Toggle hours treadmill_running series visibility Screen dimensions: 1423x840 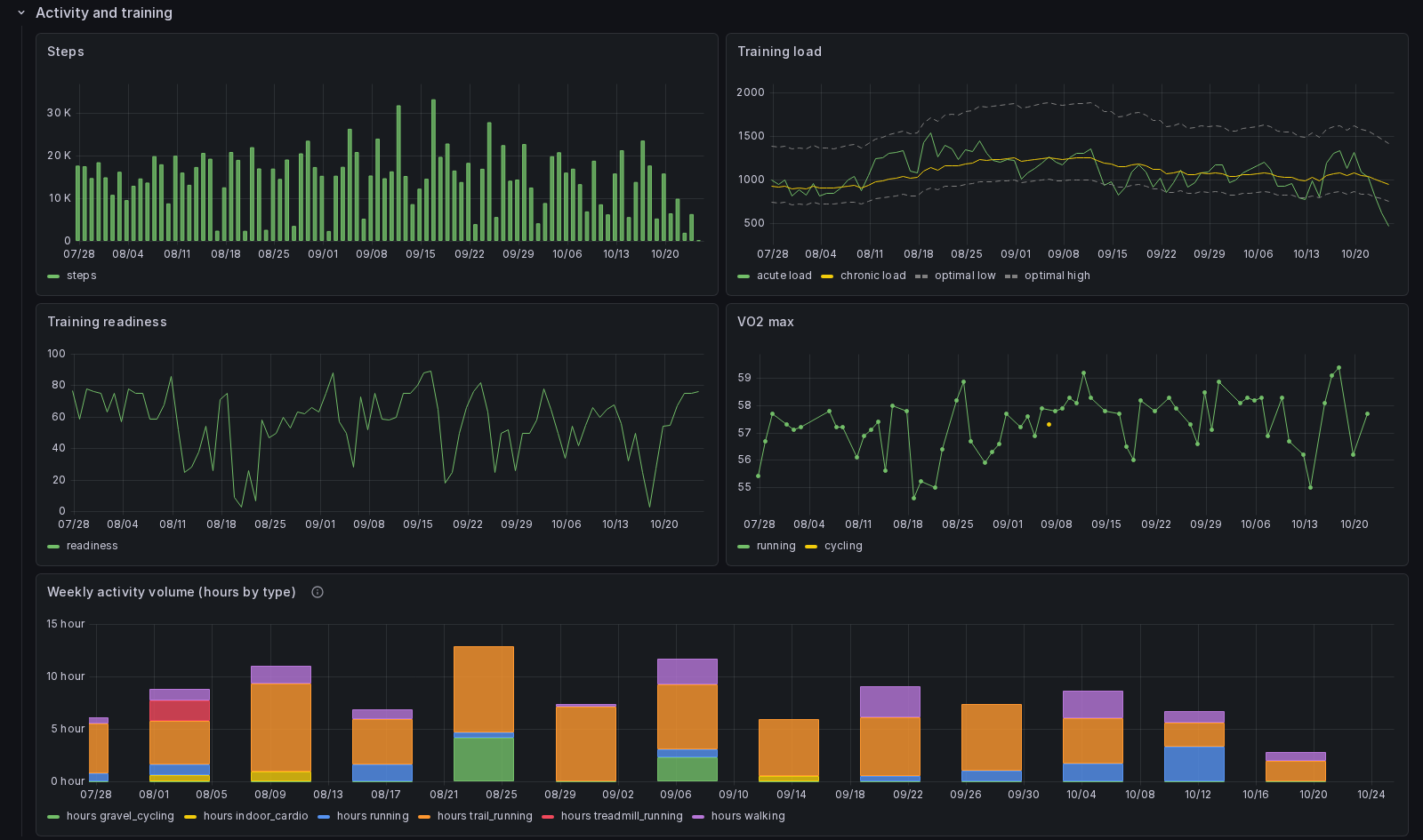(622, 816)
